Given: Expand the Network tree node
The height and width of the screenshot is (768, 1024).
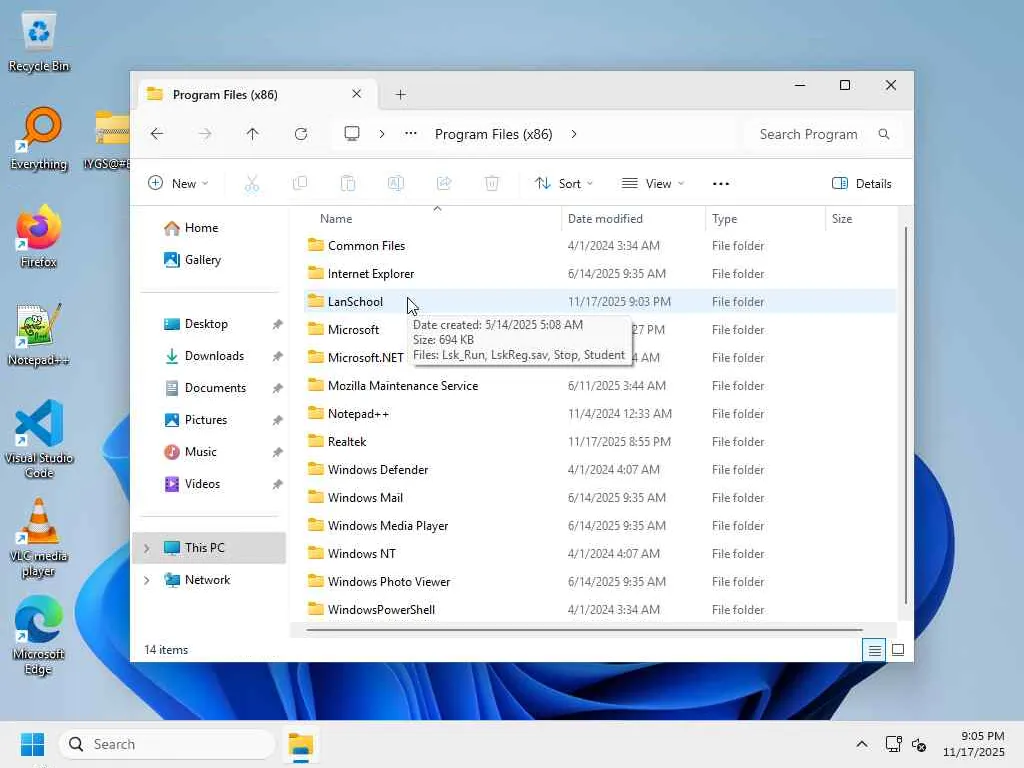Looking at the screenshot, I should pyautogui.click(x=147, y=580).
